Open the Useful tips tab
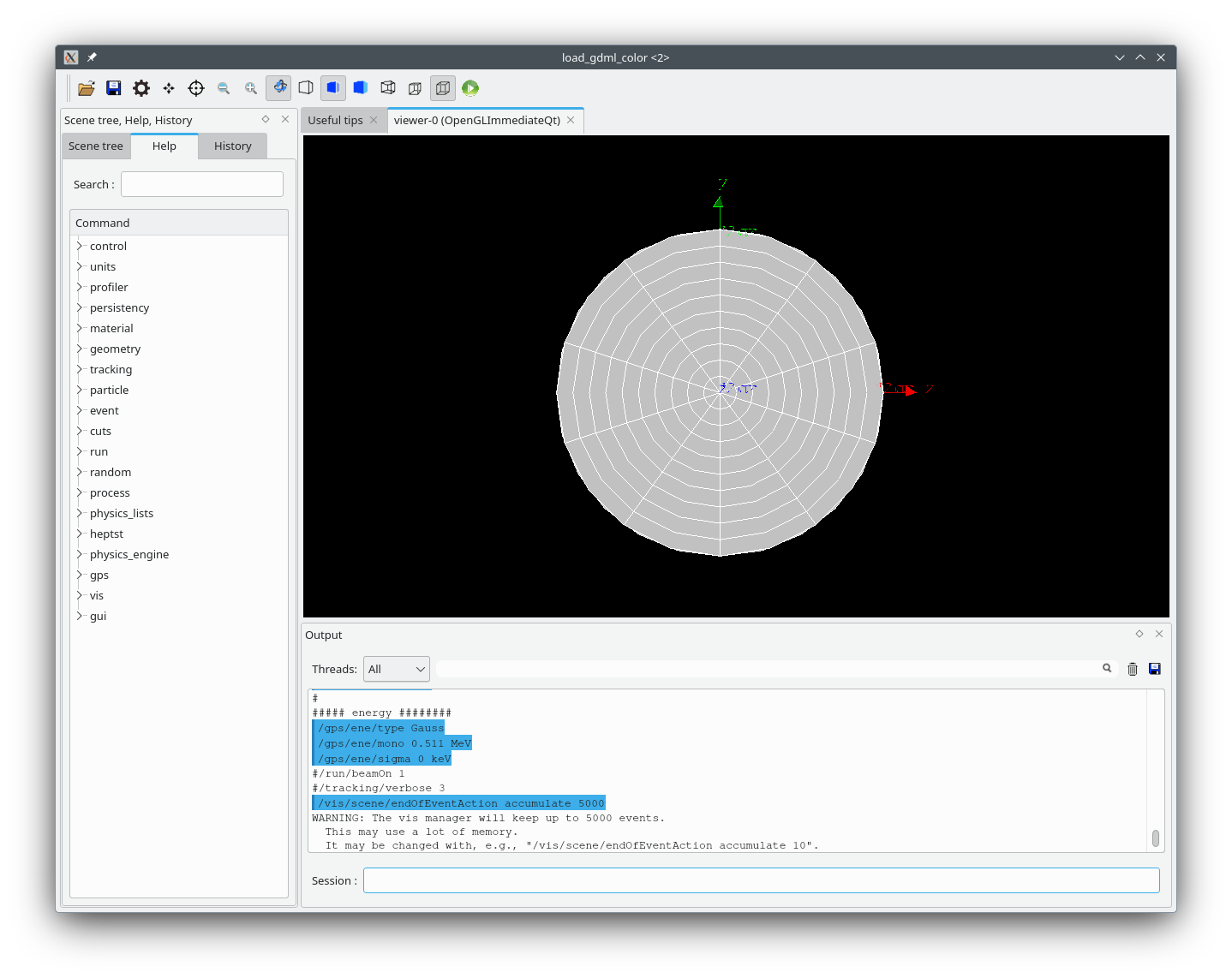This screenshot has width=1232, height=978. pyautogui.click(x=336, y=120)
